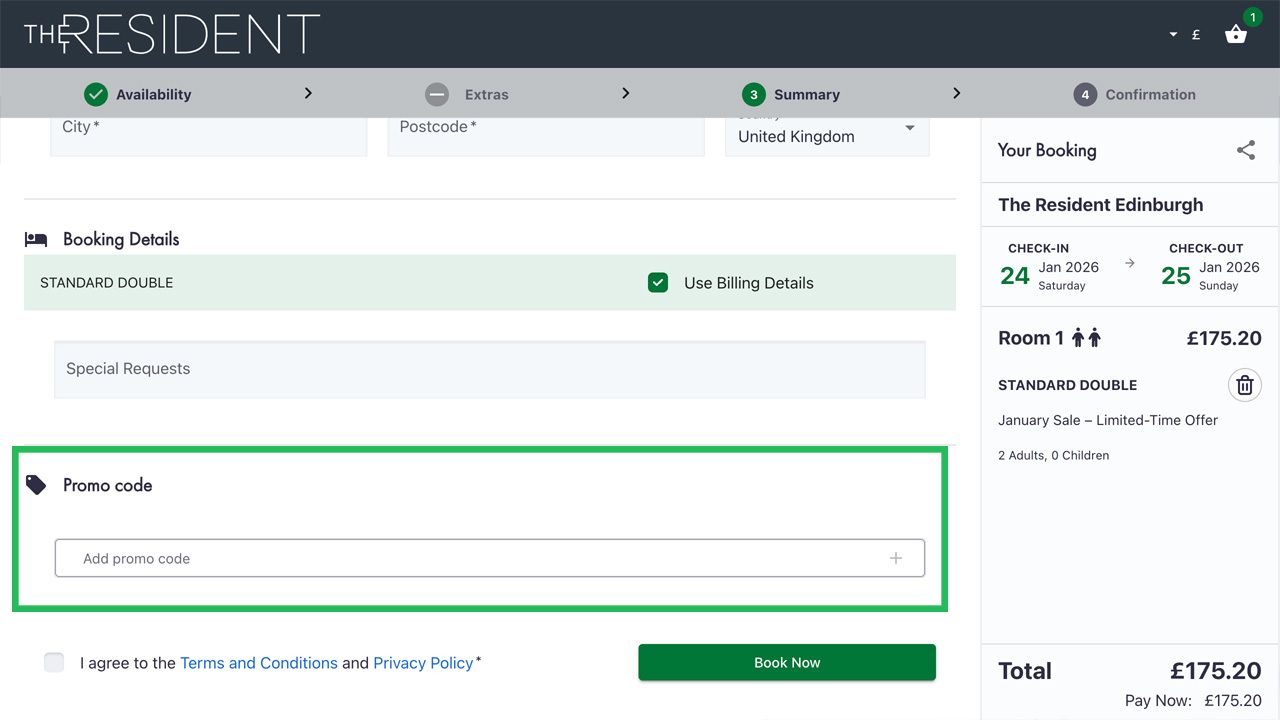This screenshot has width=1280, height=720.
Task: Click the bed icon beside Booking Details
Action: coord(35,238)
